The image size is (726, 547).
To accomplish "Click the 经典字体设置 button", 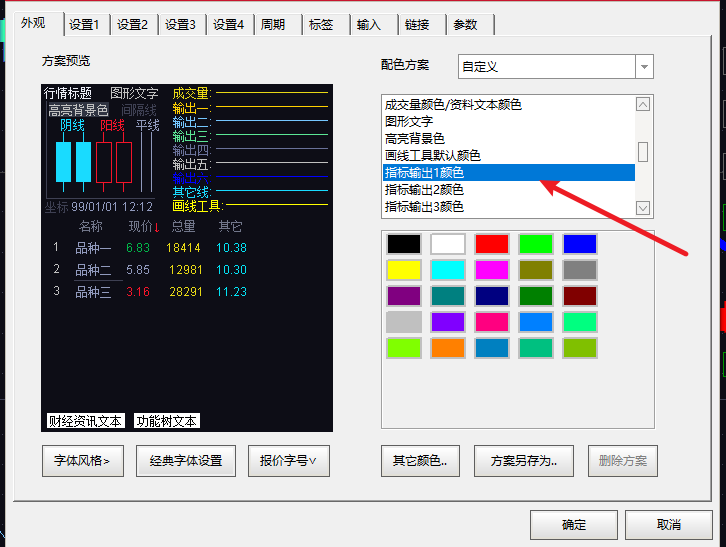I will point(186,461).
